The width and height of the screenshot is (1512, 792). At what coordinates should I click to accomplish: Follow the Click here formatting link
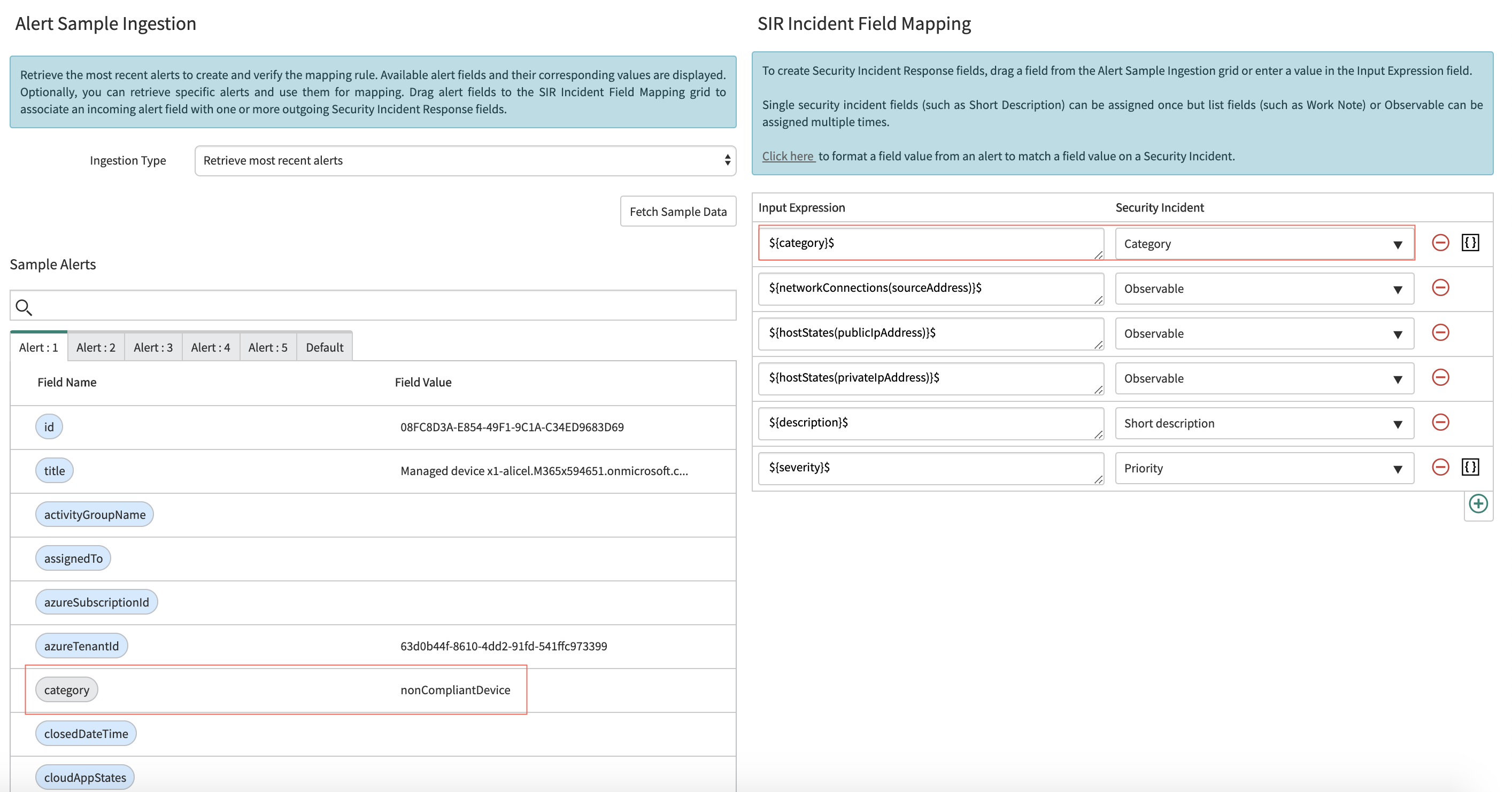click(788, 156)
